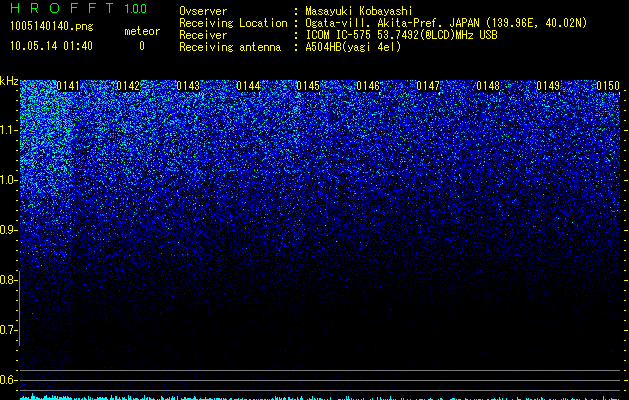The height and width of the screenshot is (400, 629).
Task: Click the 0.9 kHz axis label
Action: tap(8, 230)
